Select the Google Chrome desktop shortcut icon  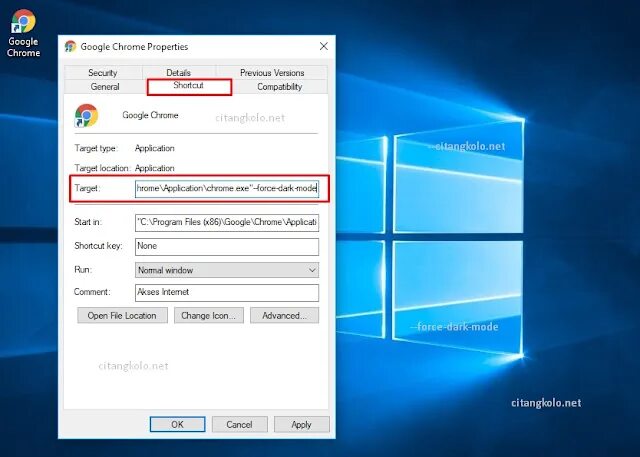pos(23,33)
